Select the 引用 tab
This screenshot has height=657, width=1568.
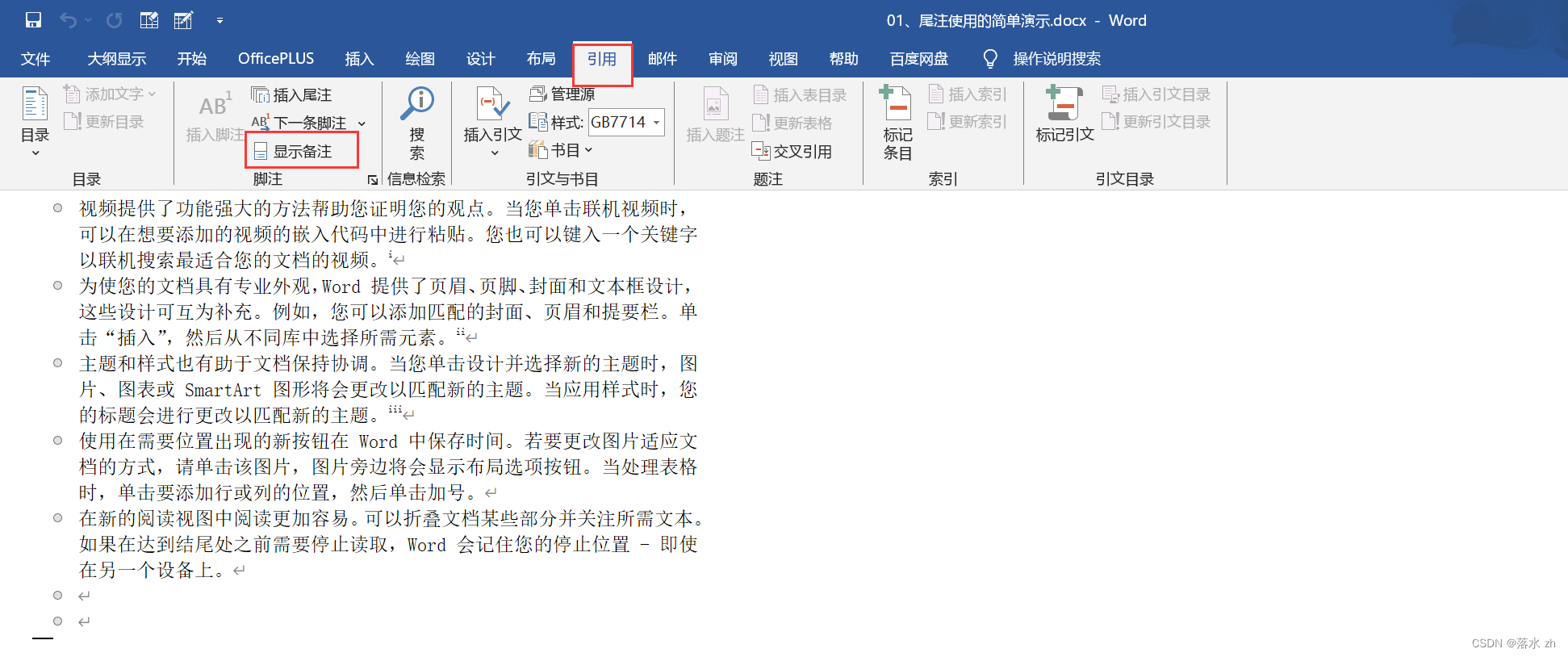[602, 59]
